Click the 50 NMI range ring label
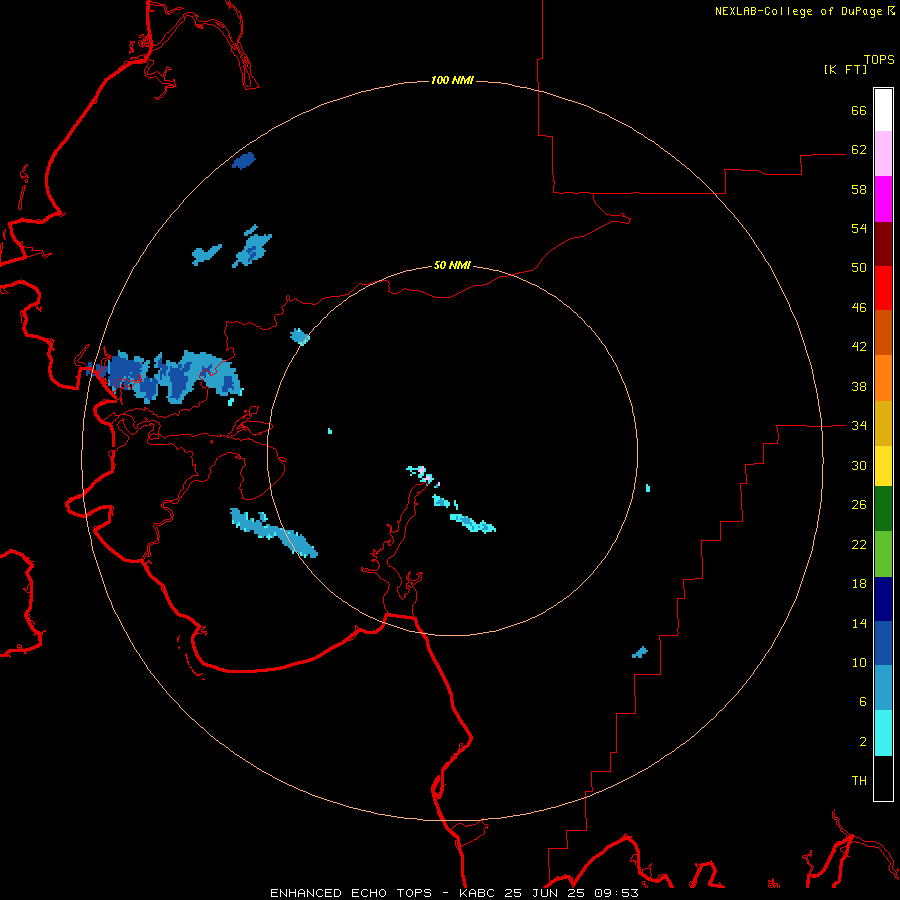900x900 pixels. tap(452, 265)
